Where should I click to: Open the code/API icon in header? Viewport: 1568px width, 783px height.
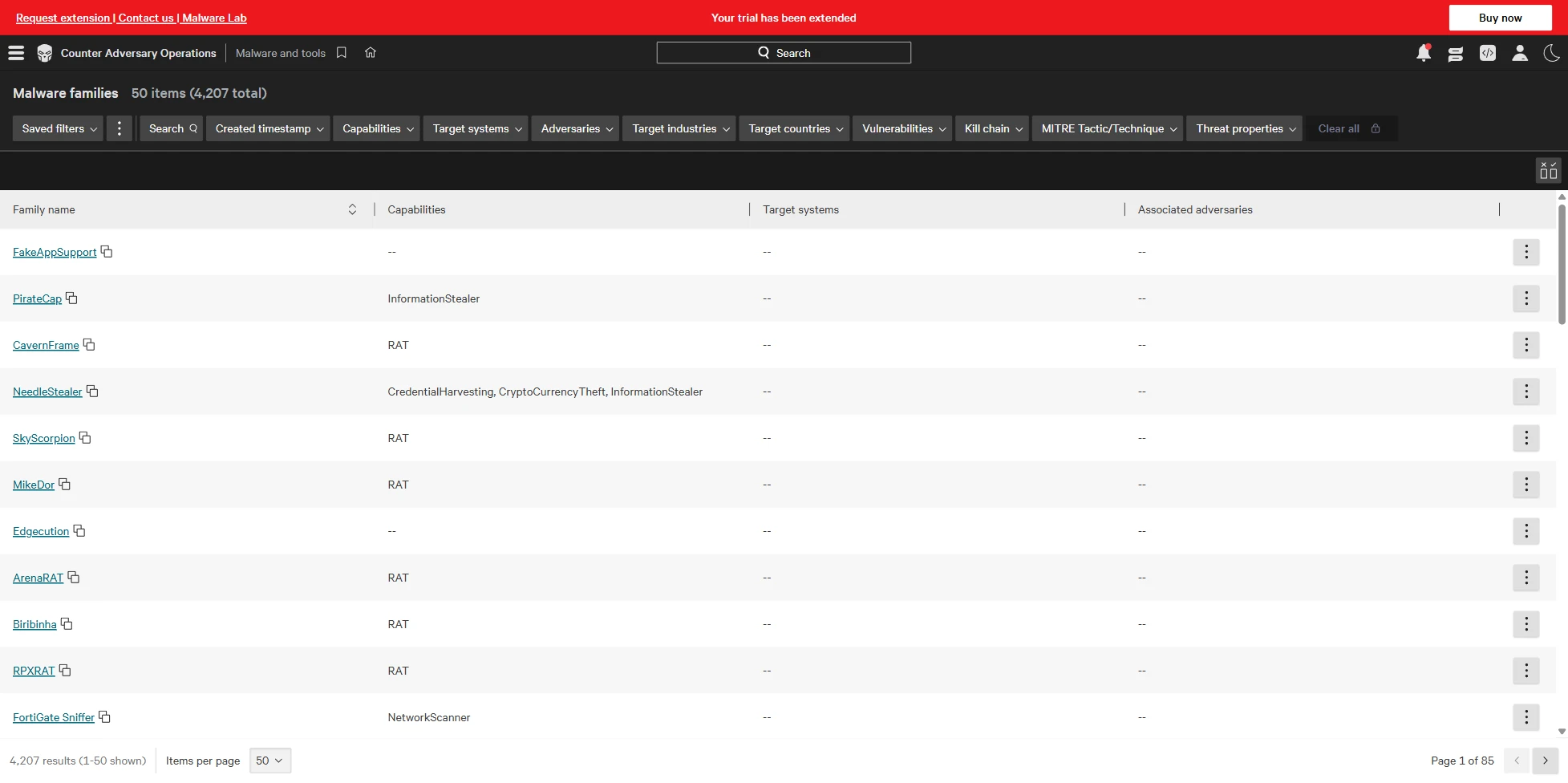(x=1488, y=53)
